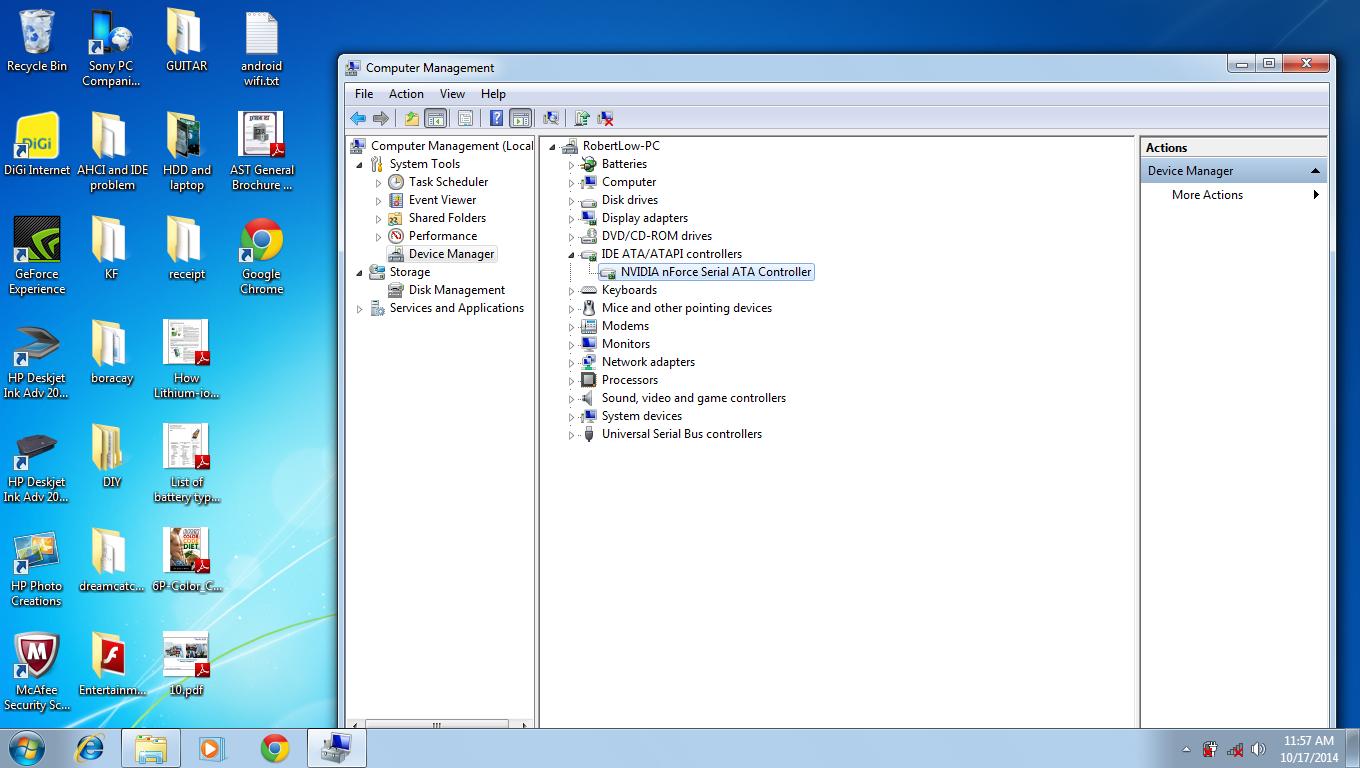Expand the Disk drives category

tap(572, 200)
